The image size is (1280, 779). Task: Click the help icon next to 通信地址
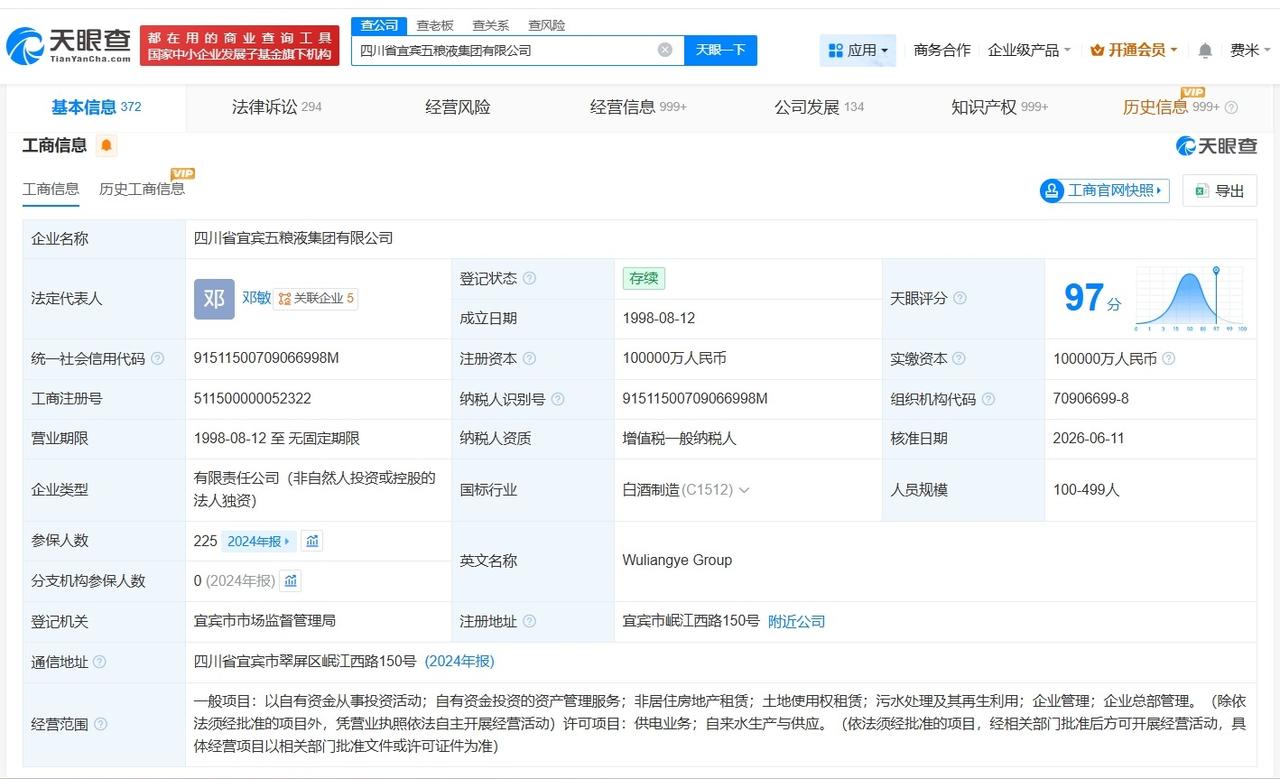[99, 661]
